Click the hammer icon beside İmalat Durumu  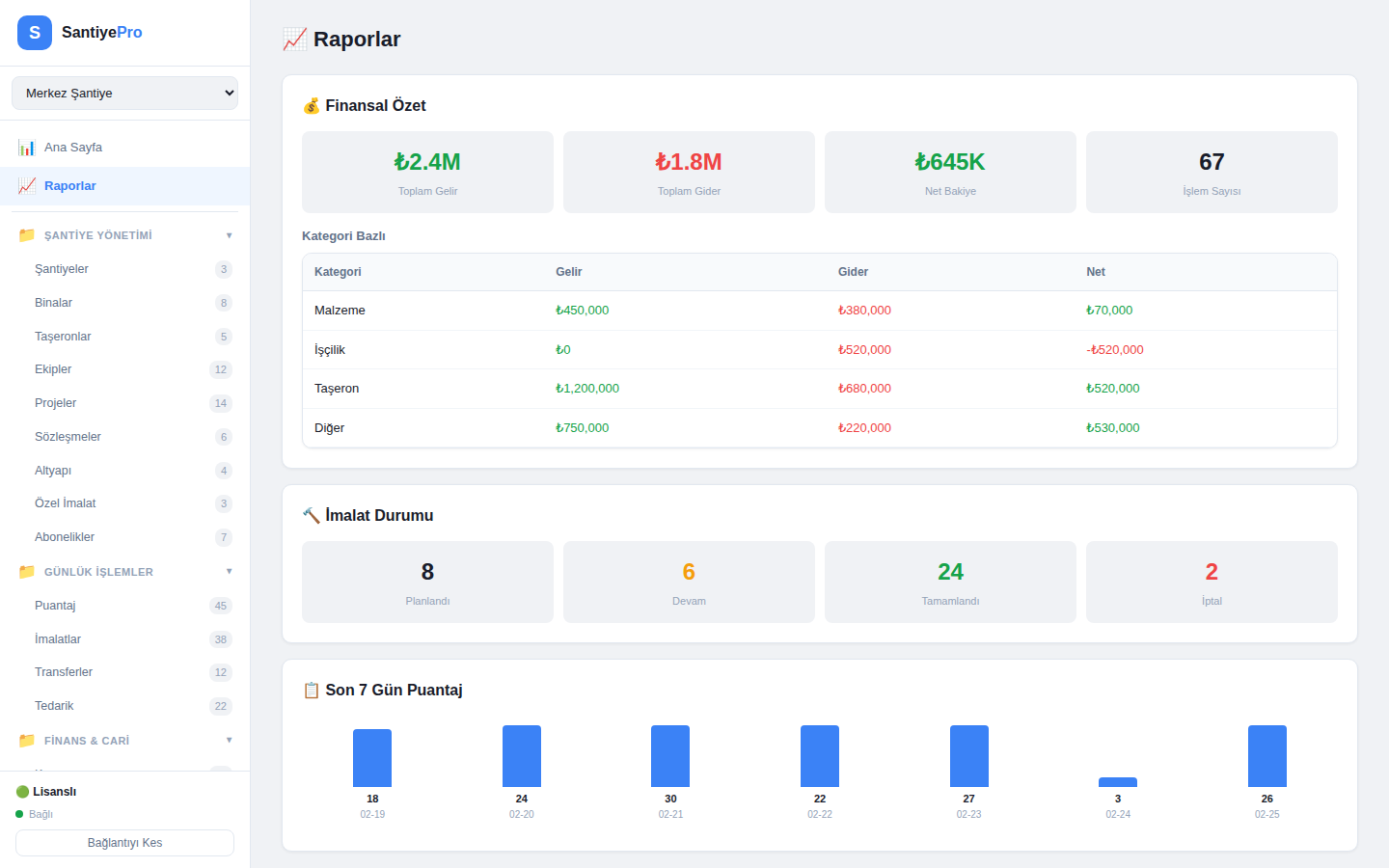pyautogui.click(x=311, y=515)
